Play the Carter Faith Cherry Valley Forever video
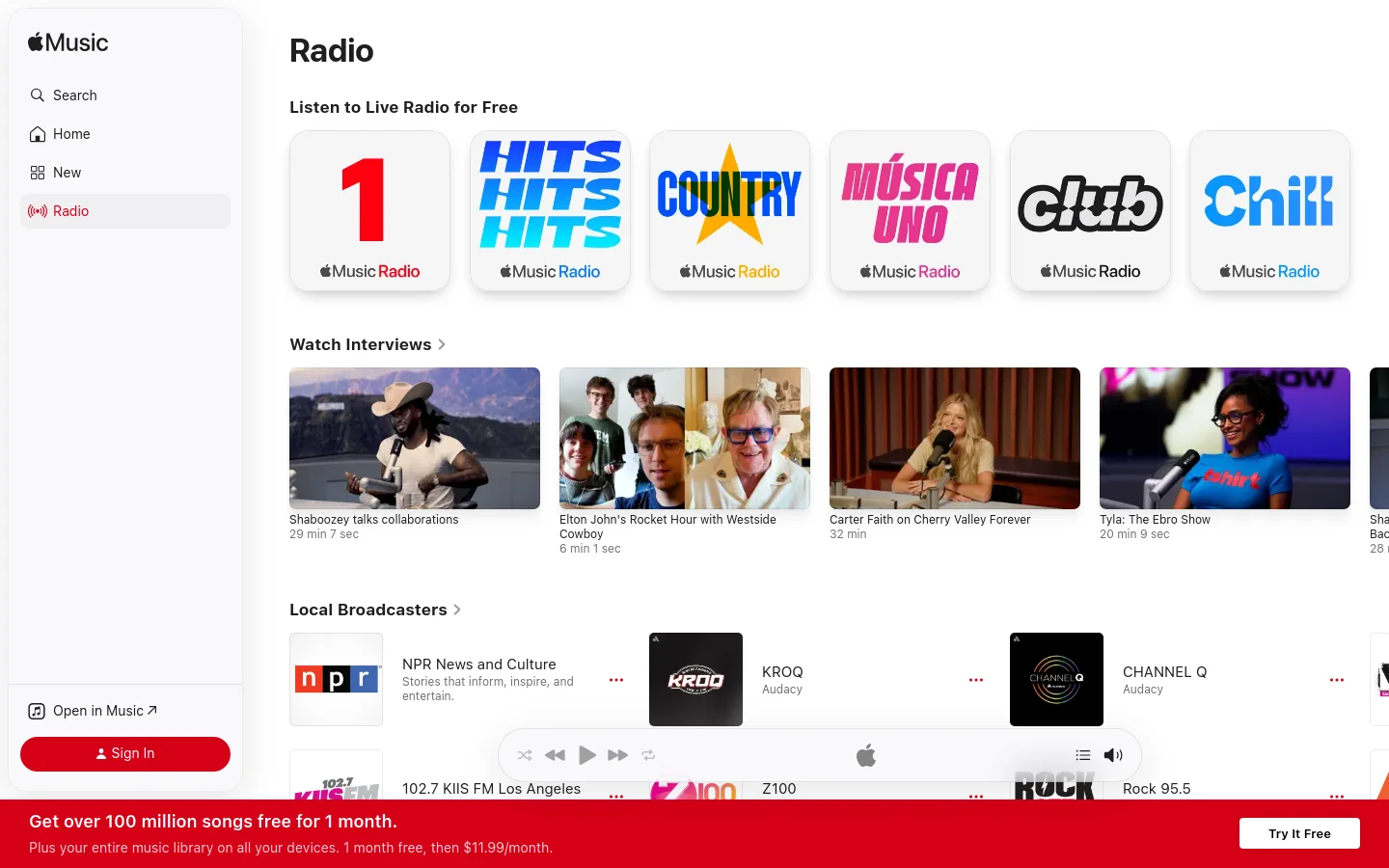Screen dimensions: 1389x868 (x=955, y=438)
